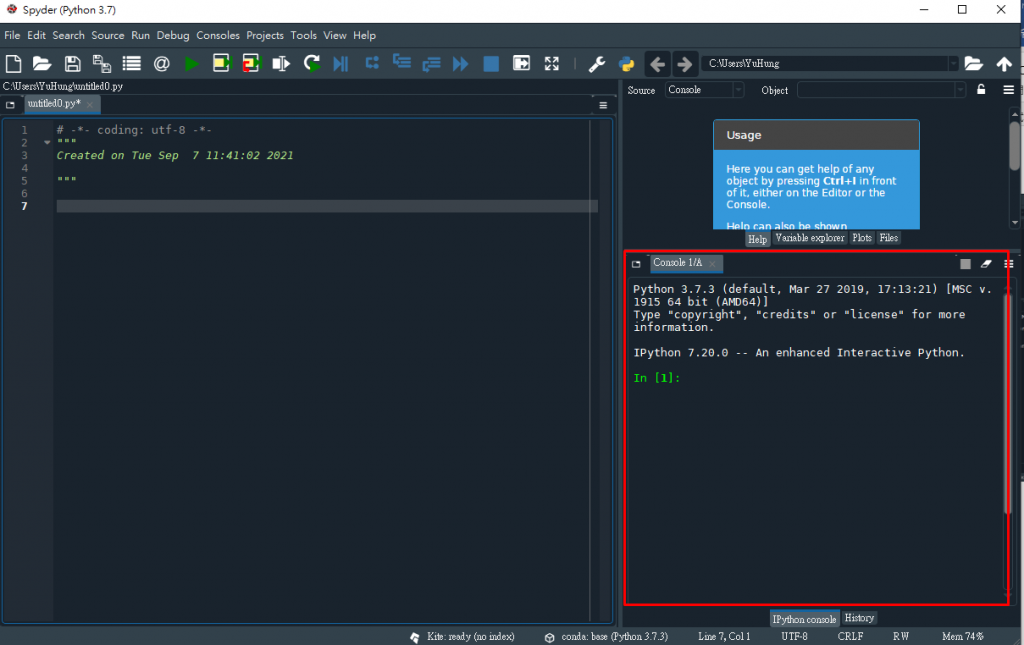
Task: Maximize current pane icon
Action: pyautogui.click(x=521, y=63)
